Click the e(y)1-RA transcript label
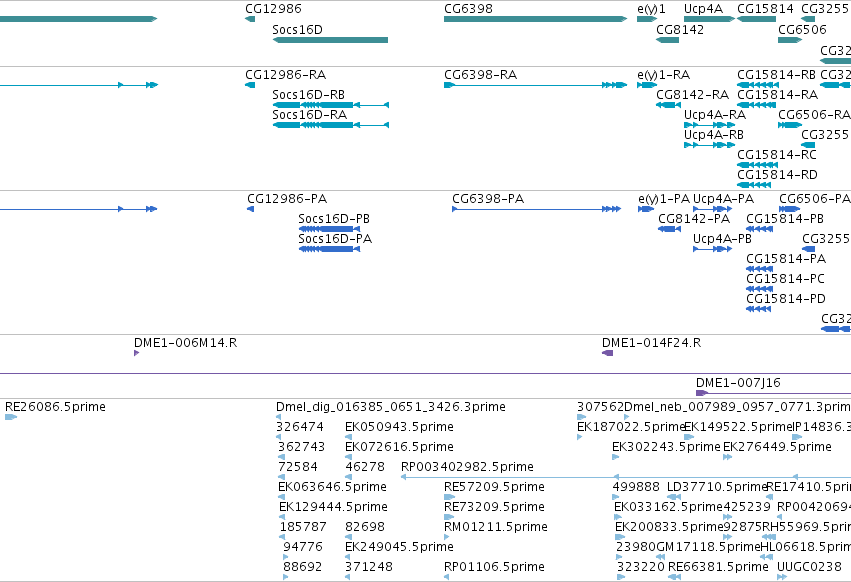851x582 pixels. click(663, 75)
